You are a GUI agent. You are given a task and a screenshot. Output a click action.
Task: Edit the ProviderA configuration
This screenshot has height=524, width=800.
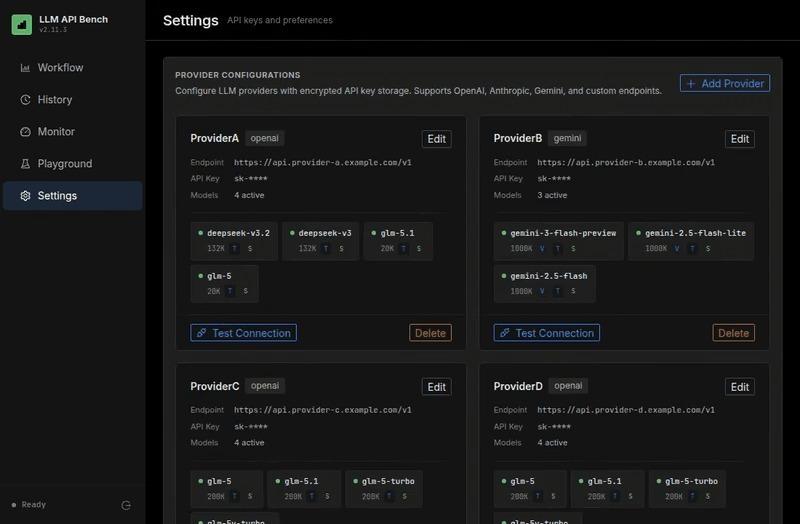tap(436, 139)
